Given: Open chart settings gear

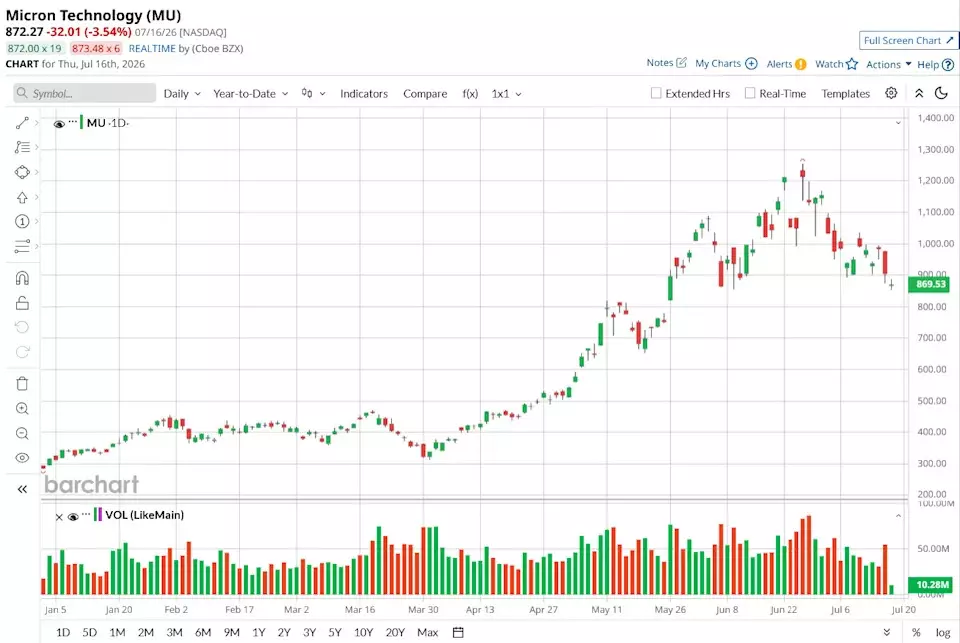Looking at the screenshot, I should coord(891,93).
